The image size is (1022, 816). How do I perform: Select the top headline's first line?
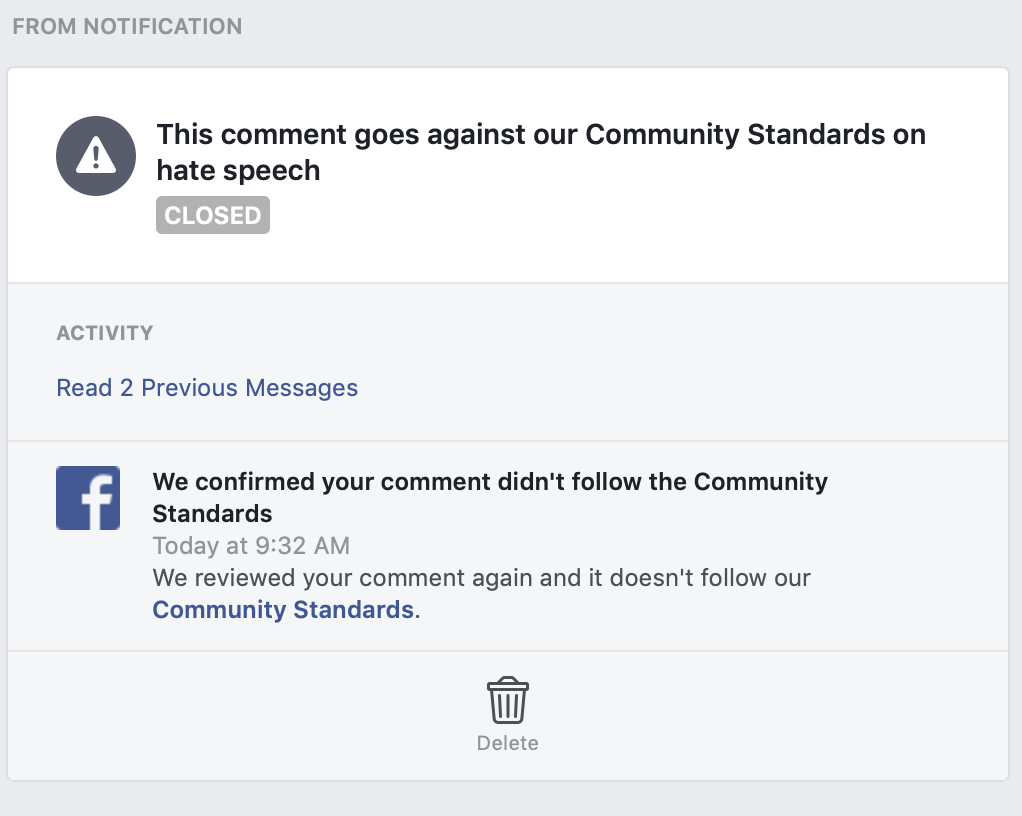pos(541,135)
